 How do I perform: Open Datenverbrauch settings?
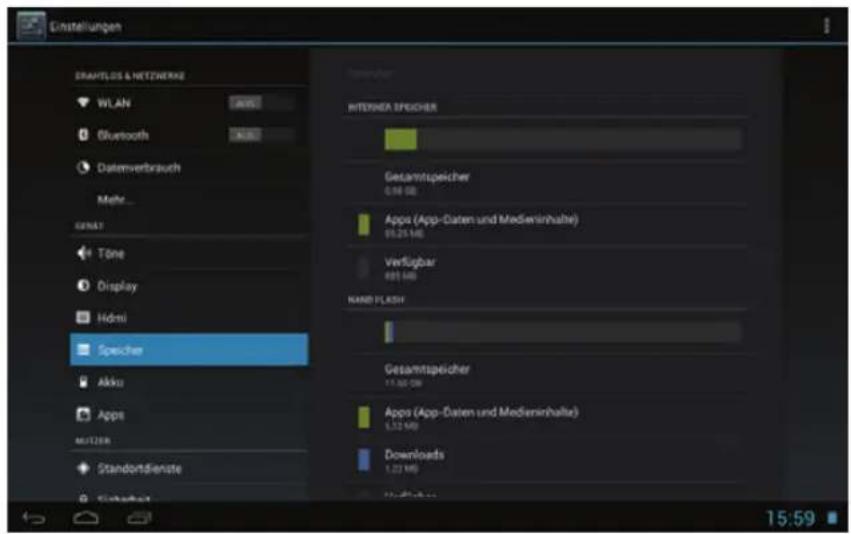(189, 167)
